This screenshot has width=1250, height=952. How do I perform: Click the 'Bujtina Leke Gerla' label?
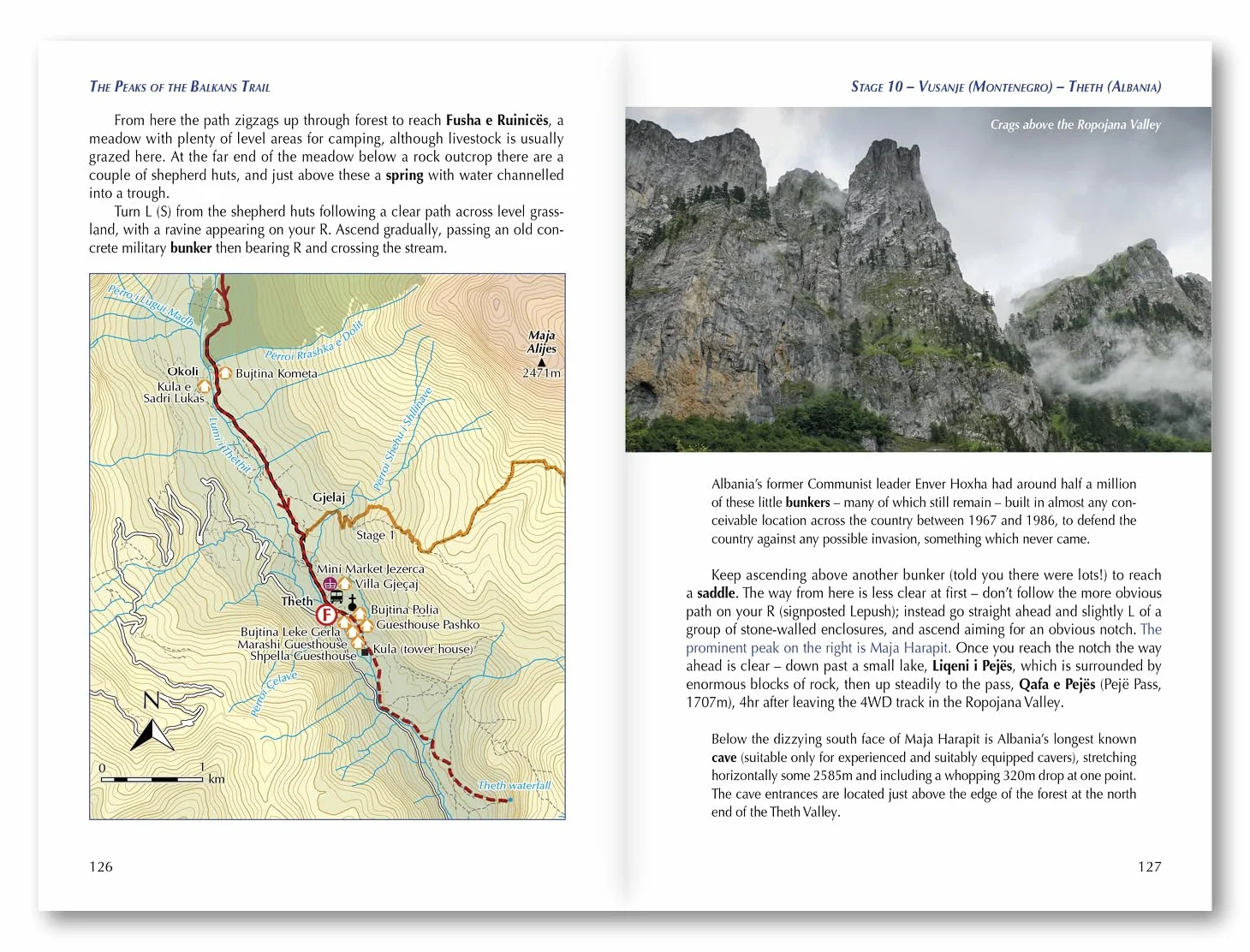(290, 632)
